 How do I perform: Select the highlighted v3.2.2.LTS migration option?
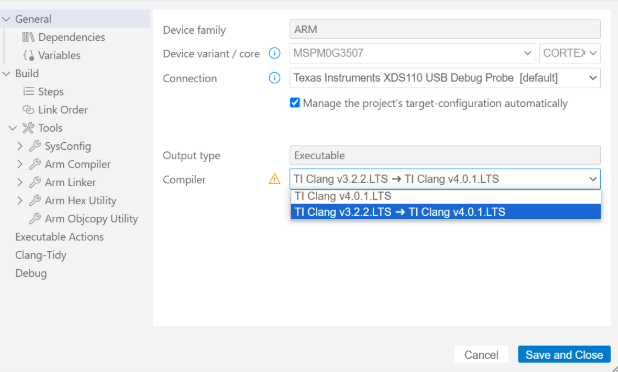(x=446, y=212)
